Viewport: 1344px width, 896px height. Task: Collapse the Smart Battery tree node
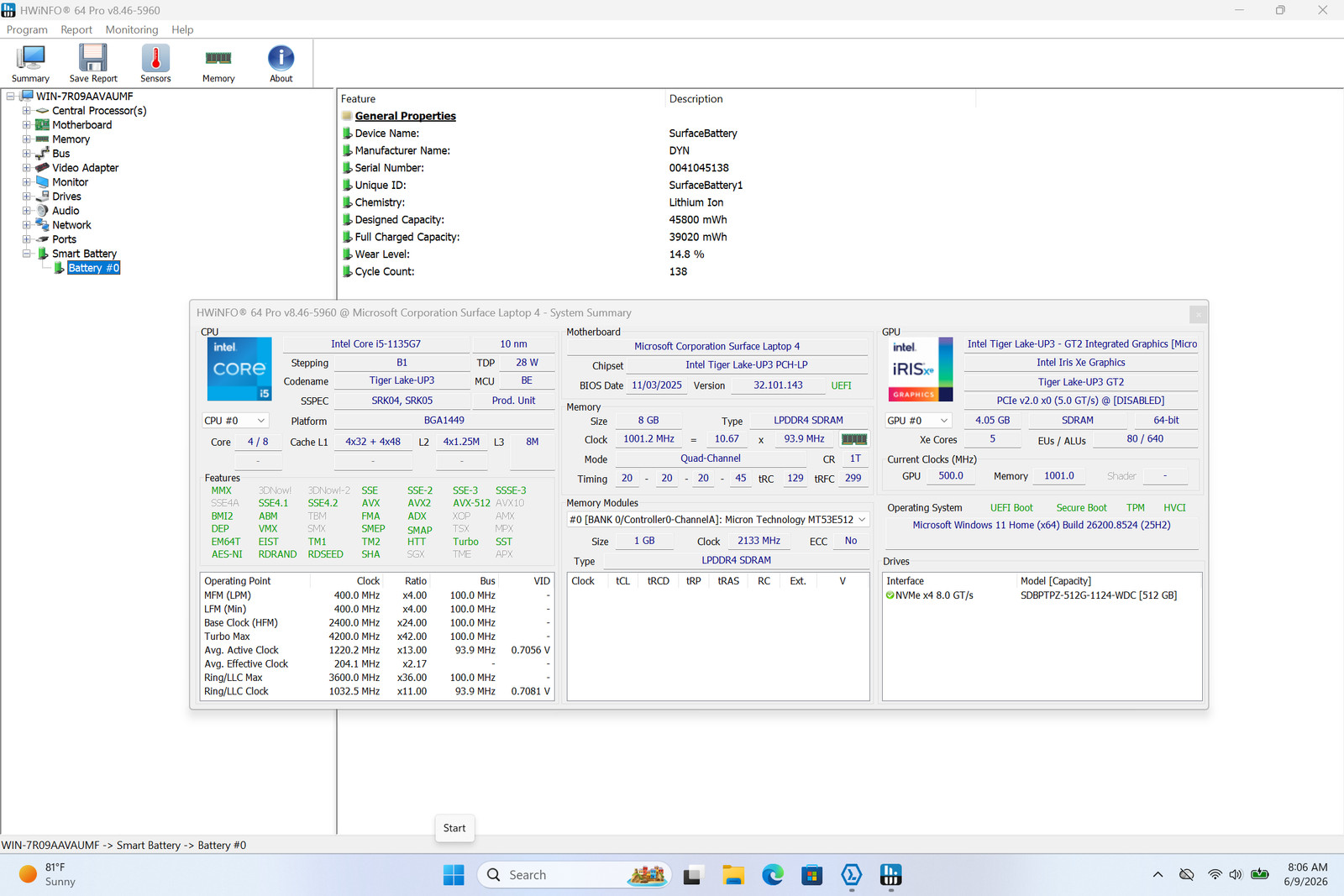coord(27,254)
